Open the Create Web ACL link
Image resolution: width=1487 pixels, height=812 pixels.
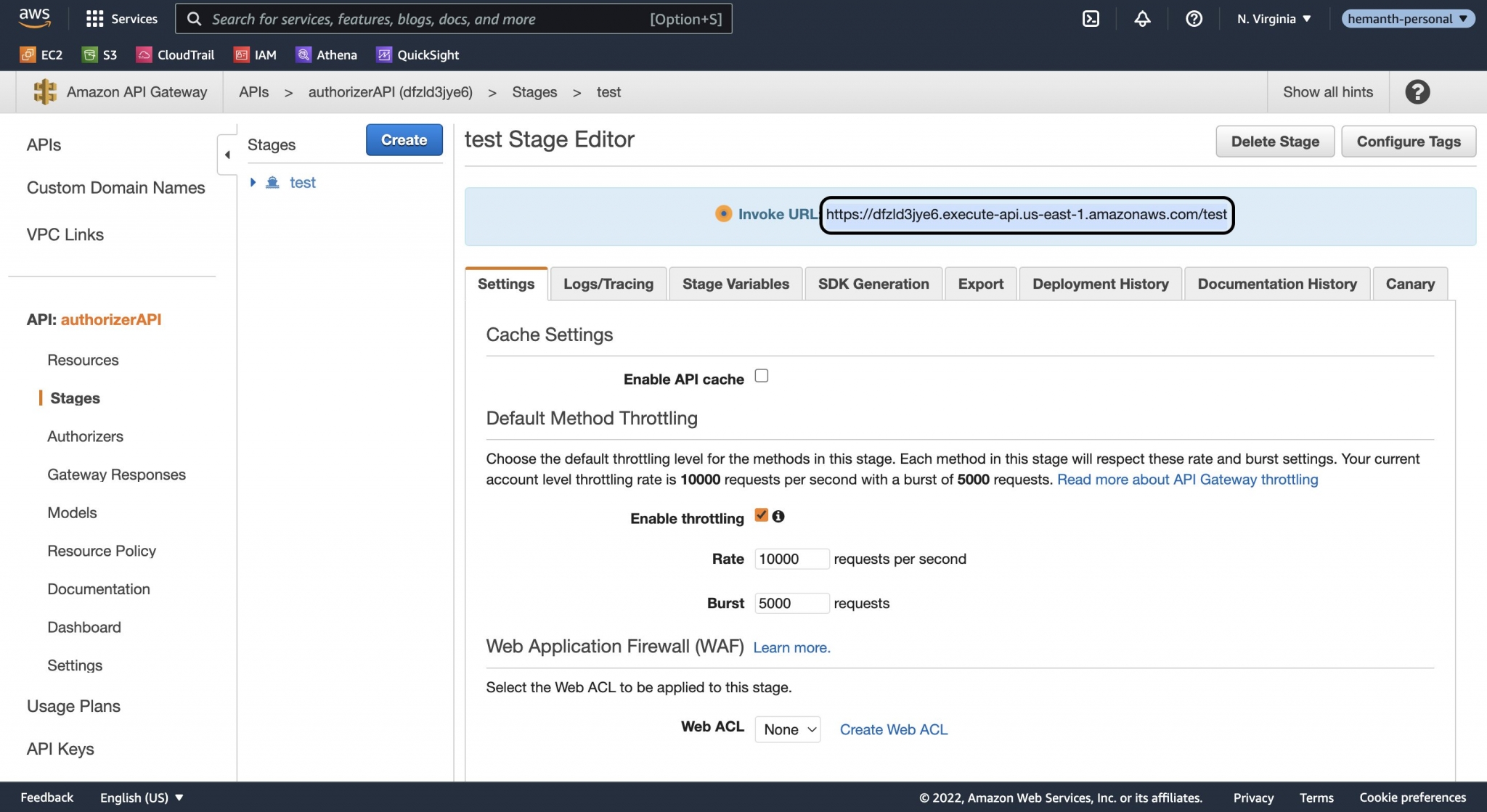coord(894,729)
